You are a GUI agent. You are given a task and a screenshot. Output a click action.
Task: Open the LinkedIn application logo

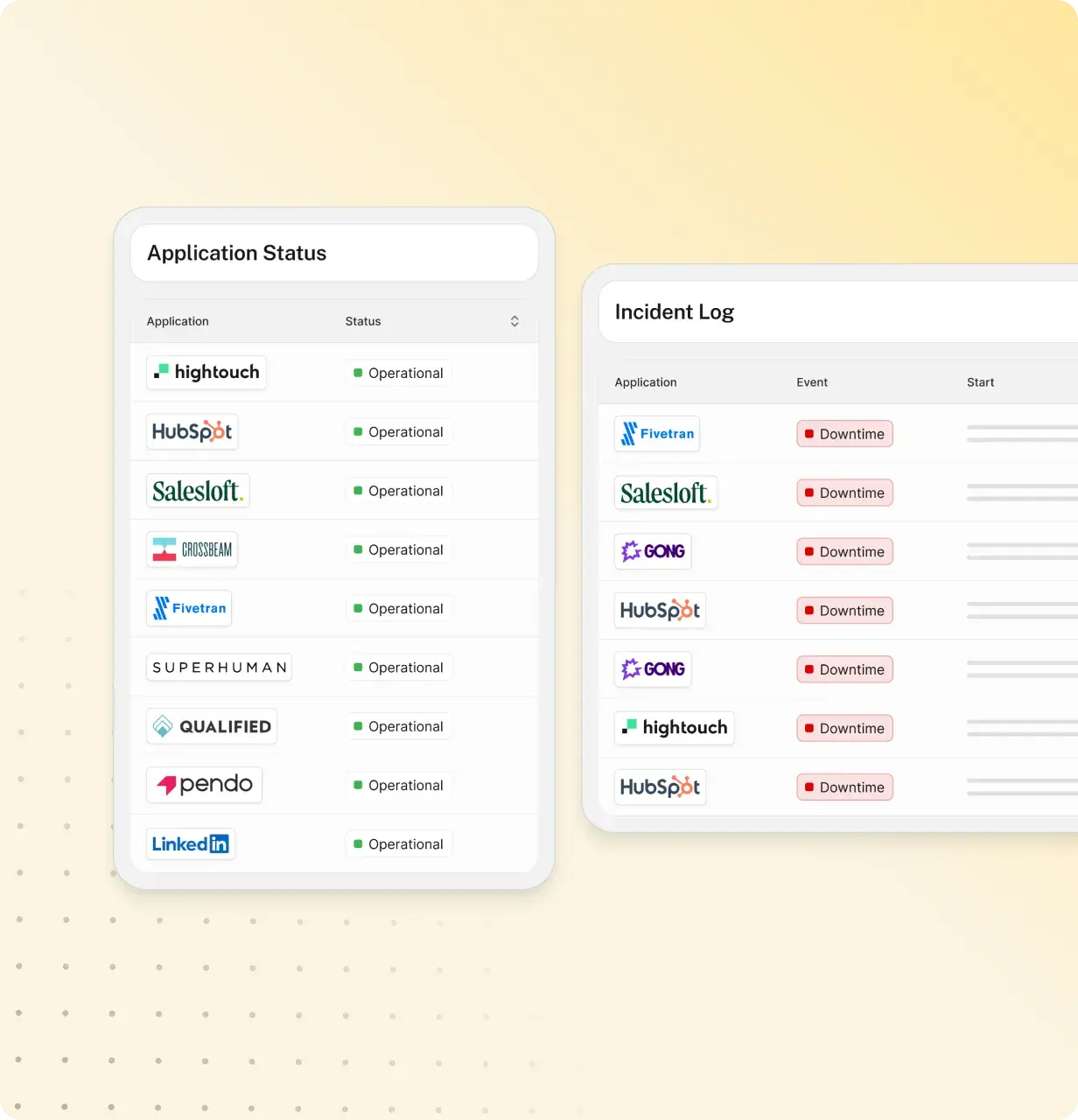[191, 843]
